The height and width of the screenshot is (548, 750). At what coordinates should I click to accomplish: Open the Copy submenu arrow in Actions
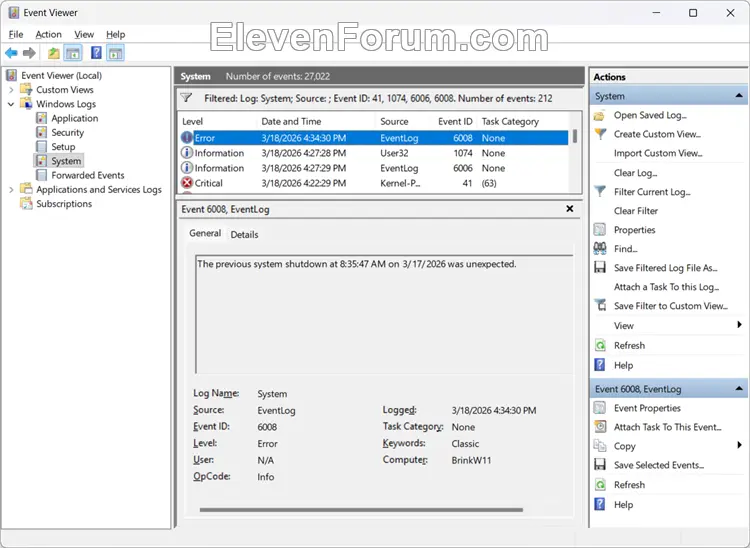tap(739, 445)
